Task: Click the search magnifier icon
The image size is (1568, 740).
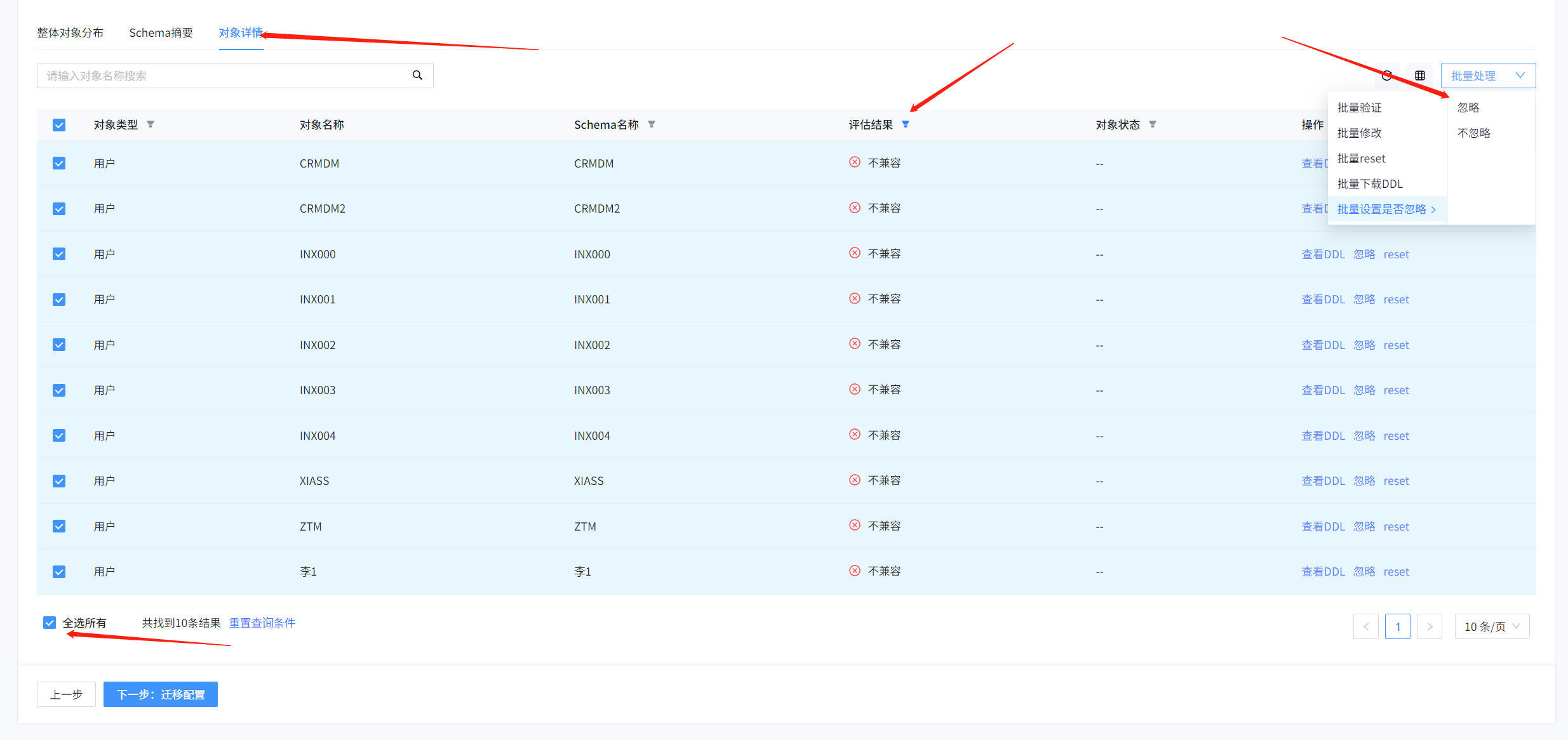Action: pos(417,75)
